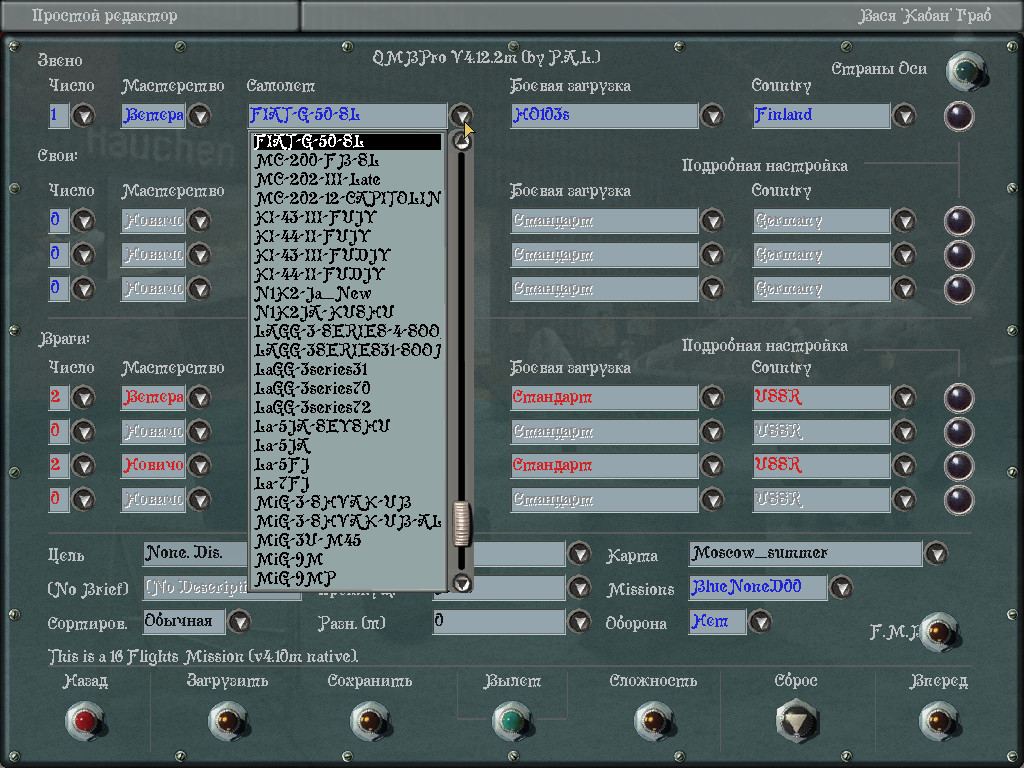
Task: Close the FIAT-G-50-SL aircraft dropdown arrow
Action: tap(461, 116)
